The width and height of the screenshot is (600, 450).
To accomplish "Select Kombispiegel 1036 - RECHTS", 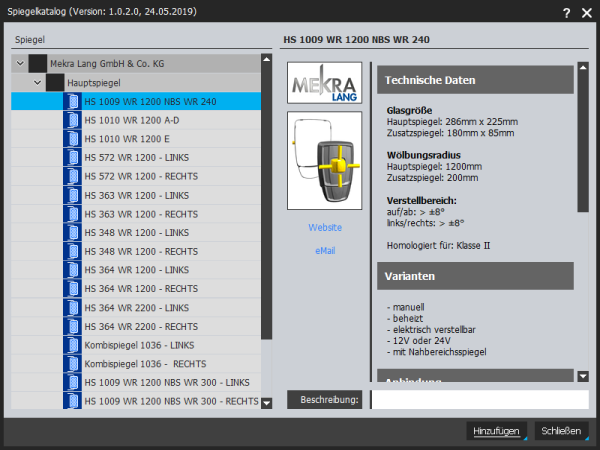I will click(136, 364).
